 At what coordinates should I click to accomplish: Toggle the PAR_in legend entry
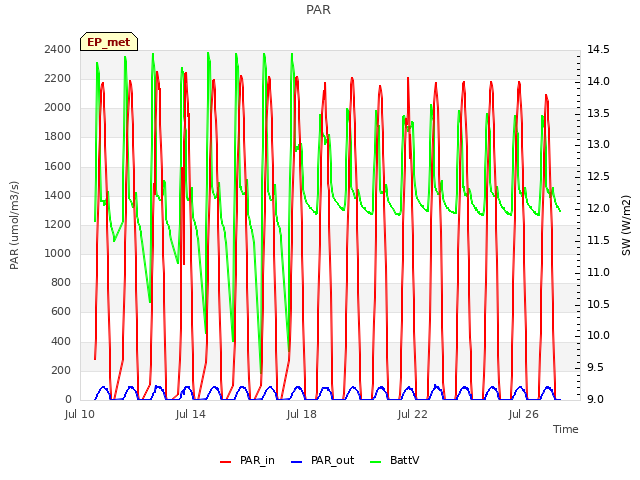click(x=247, y=460)
